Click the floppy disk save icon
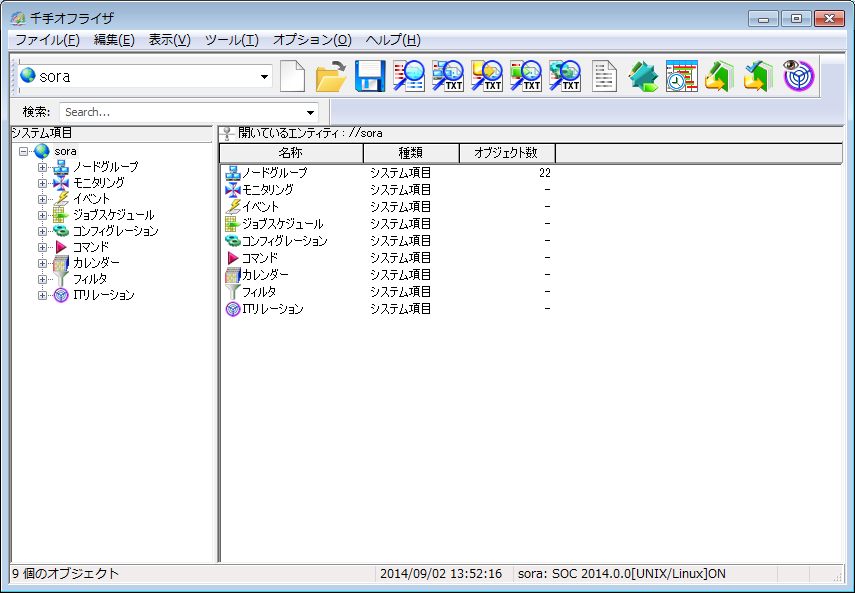855x593 pixels. tap(370, 76)
